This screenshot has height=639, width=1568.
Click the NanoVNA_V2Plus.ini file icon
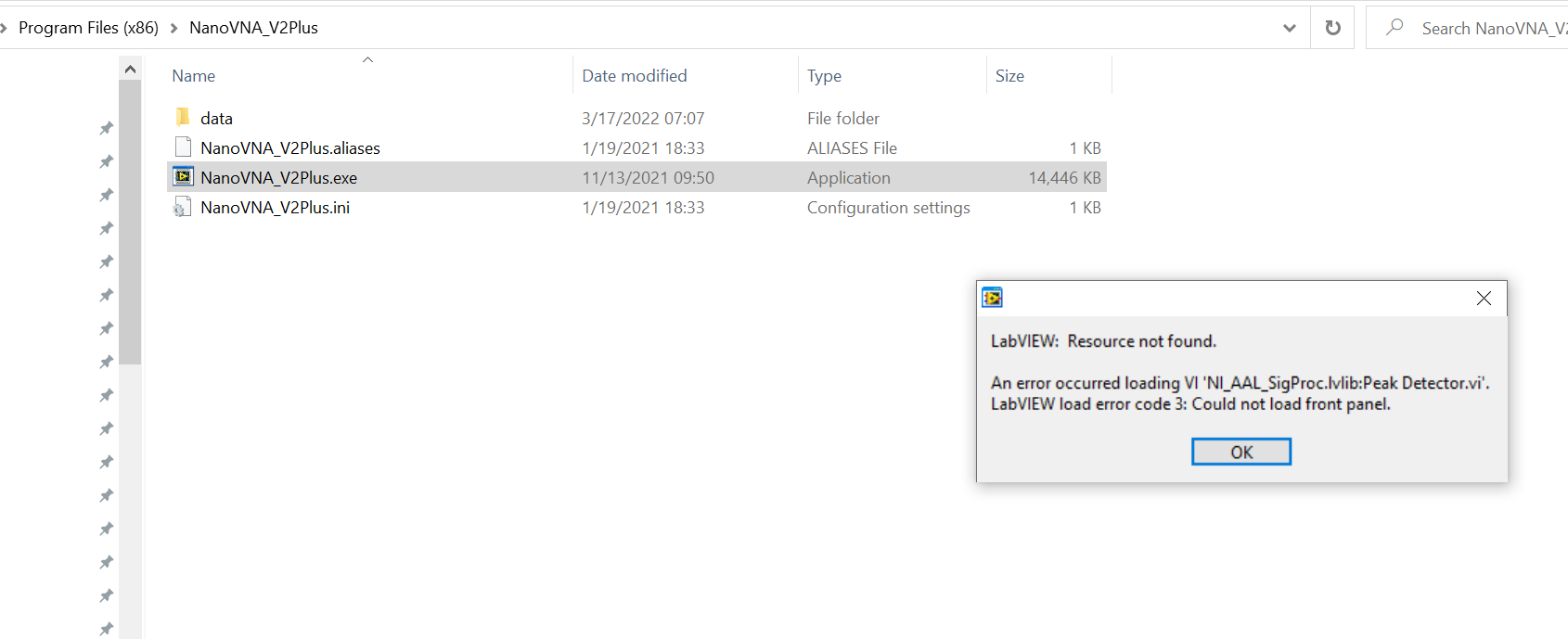pyautogui.click(x=183, y=207)
